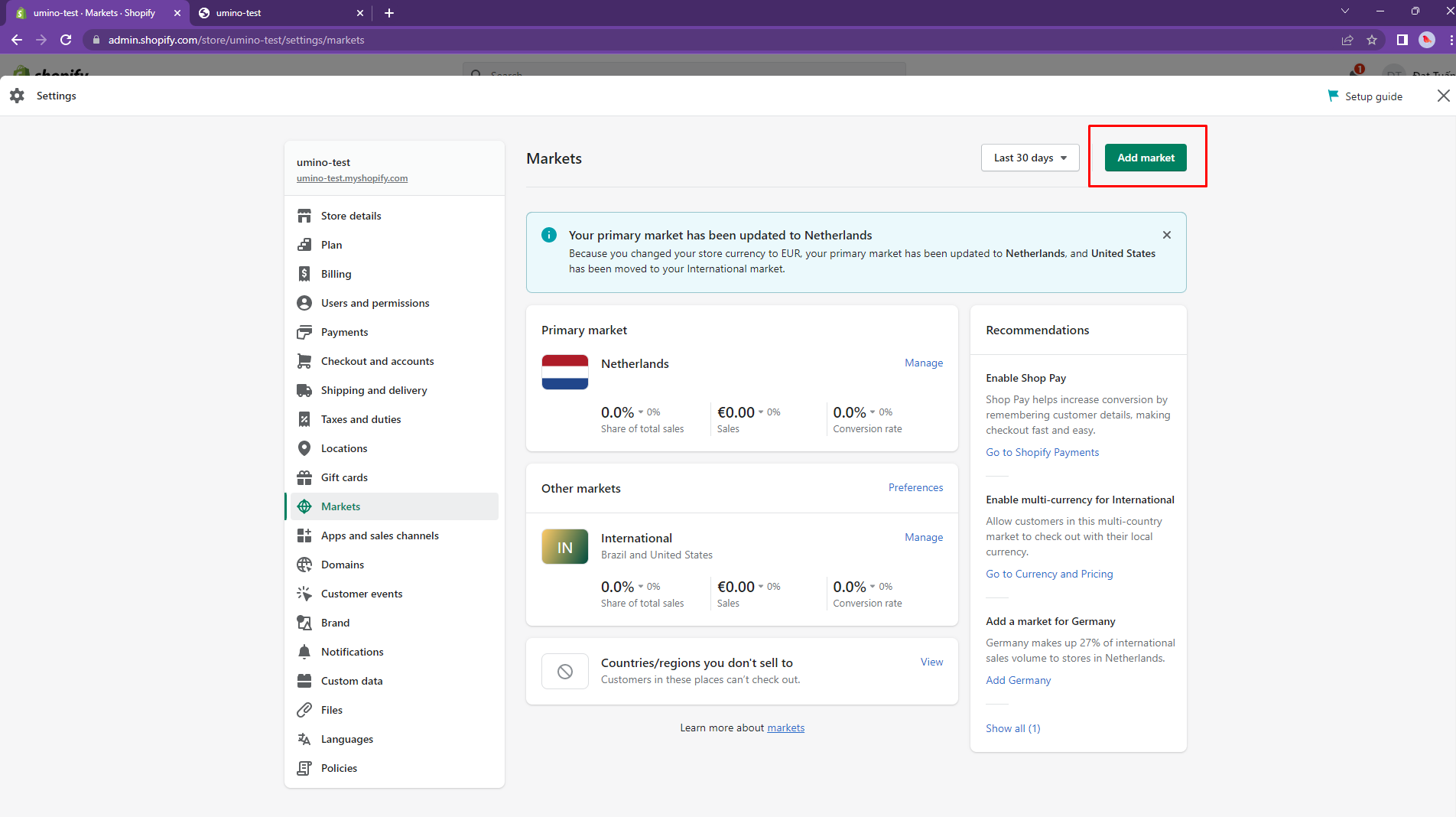Expand the browser tab search chevron
Screen dimensions: 1456x817
[1345, 11]
